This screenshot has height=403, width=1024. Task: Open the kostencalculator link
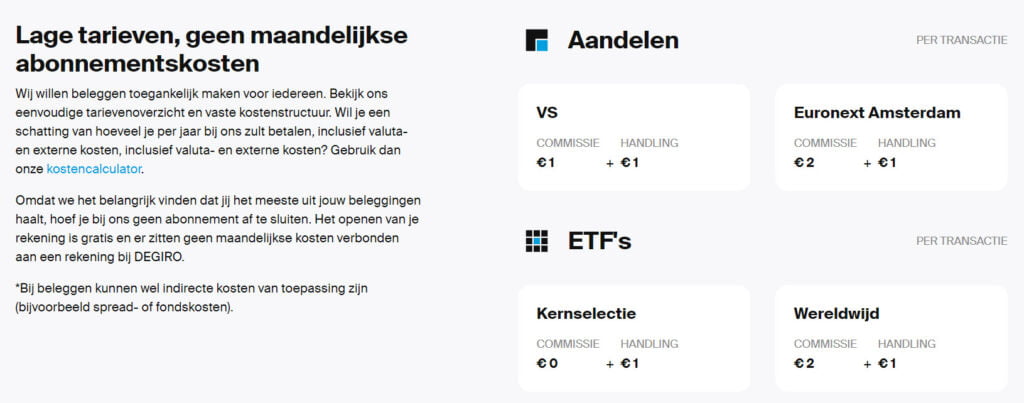94,169
